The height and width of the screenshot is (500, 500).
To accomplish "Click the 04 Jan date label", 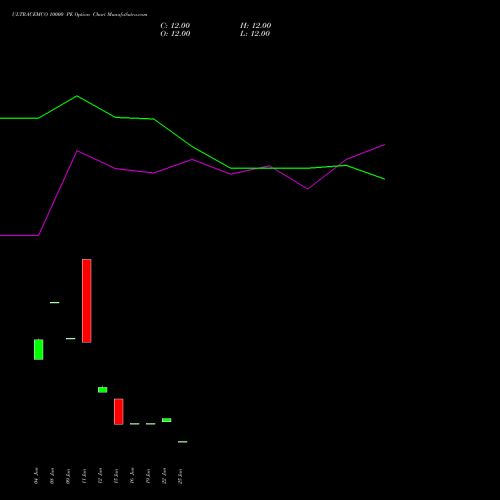I will [36, 476].
